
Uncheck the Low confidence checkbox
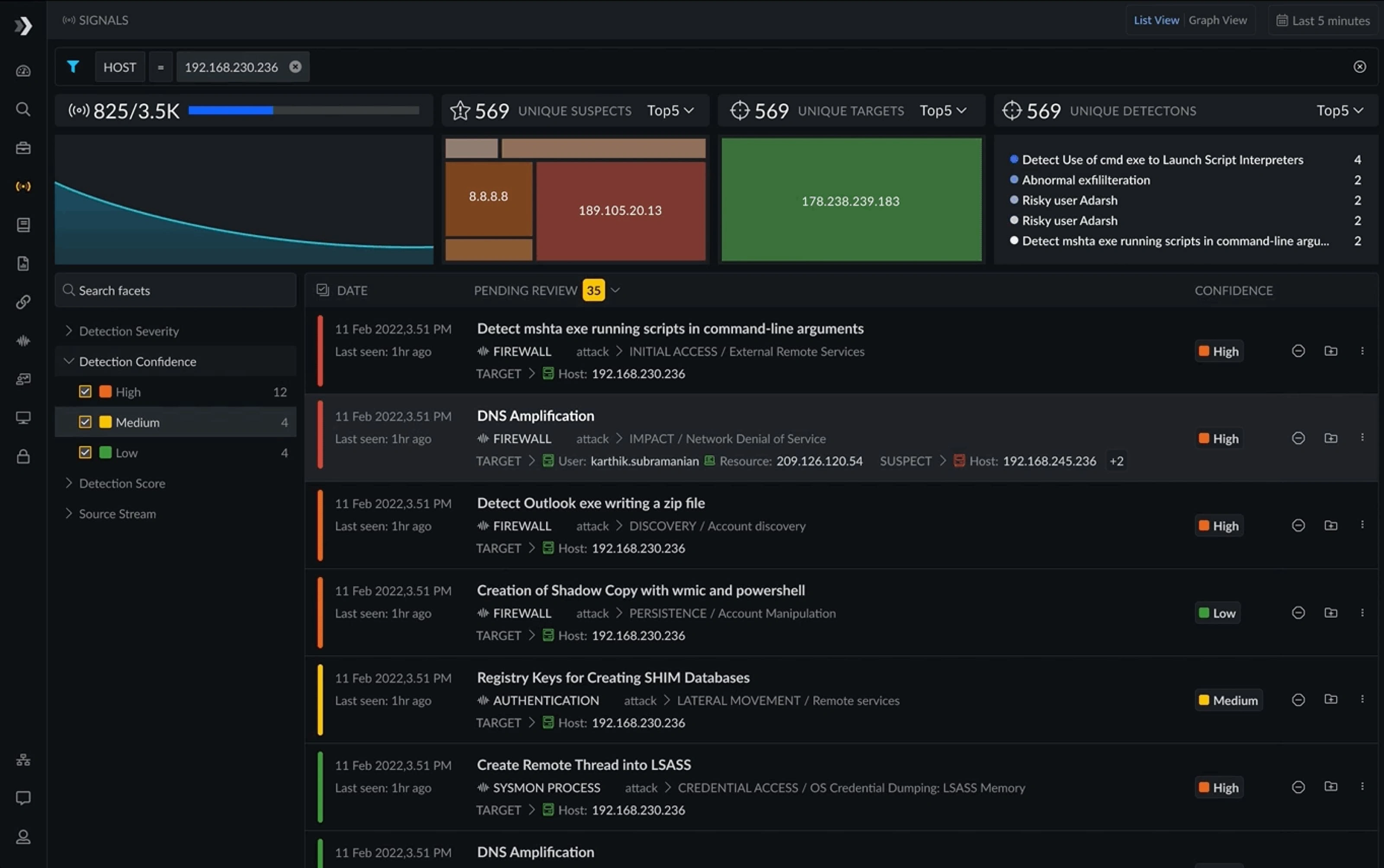[x=85, y=452]
